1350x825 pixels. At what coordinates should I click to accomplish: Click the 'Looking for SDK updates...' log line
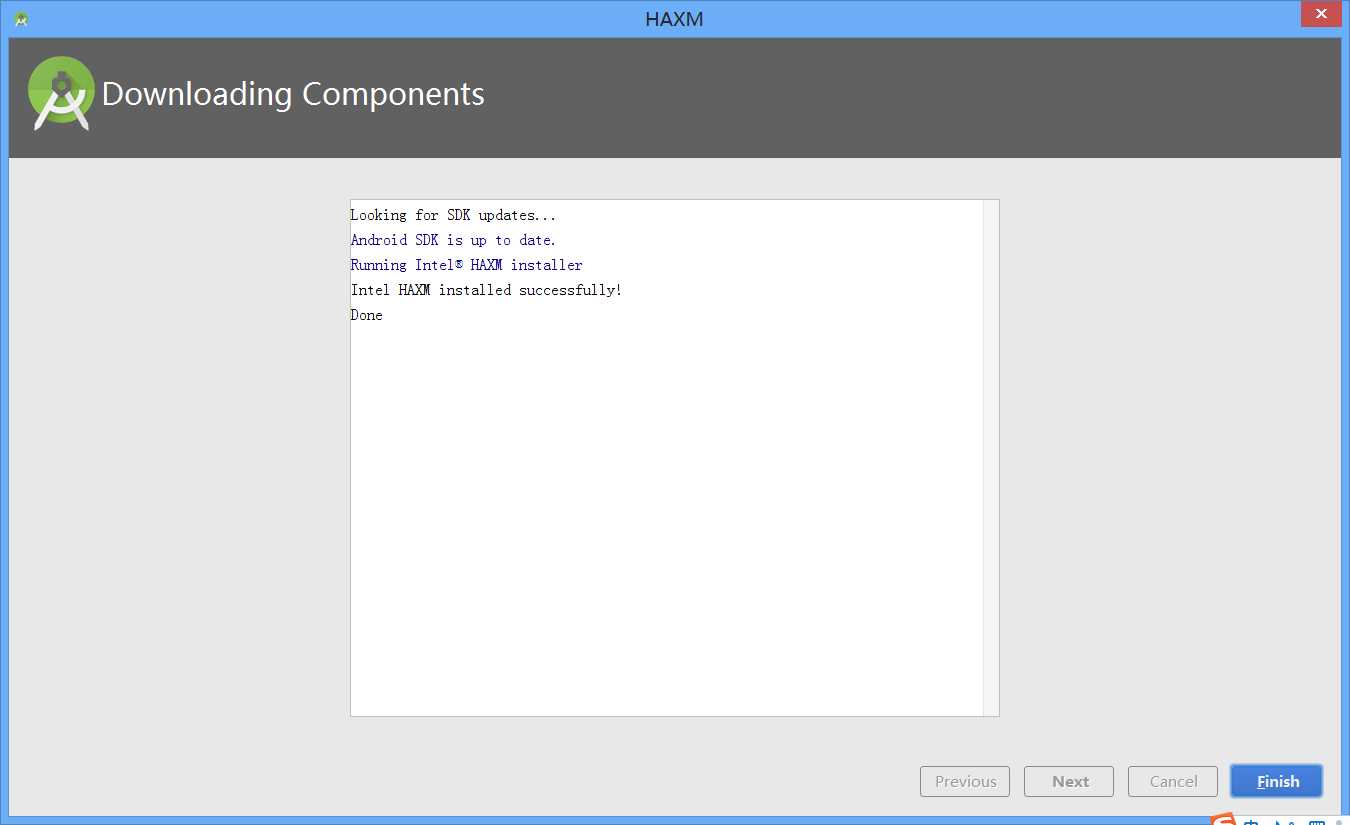coord(453,215)
